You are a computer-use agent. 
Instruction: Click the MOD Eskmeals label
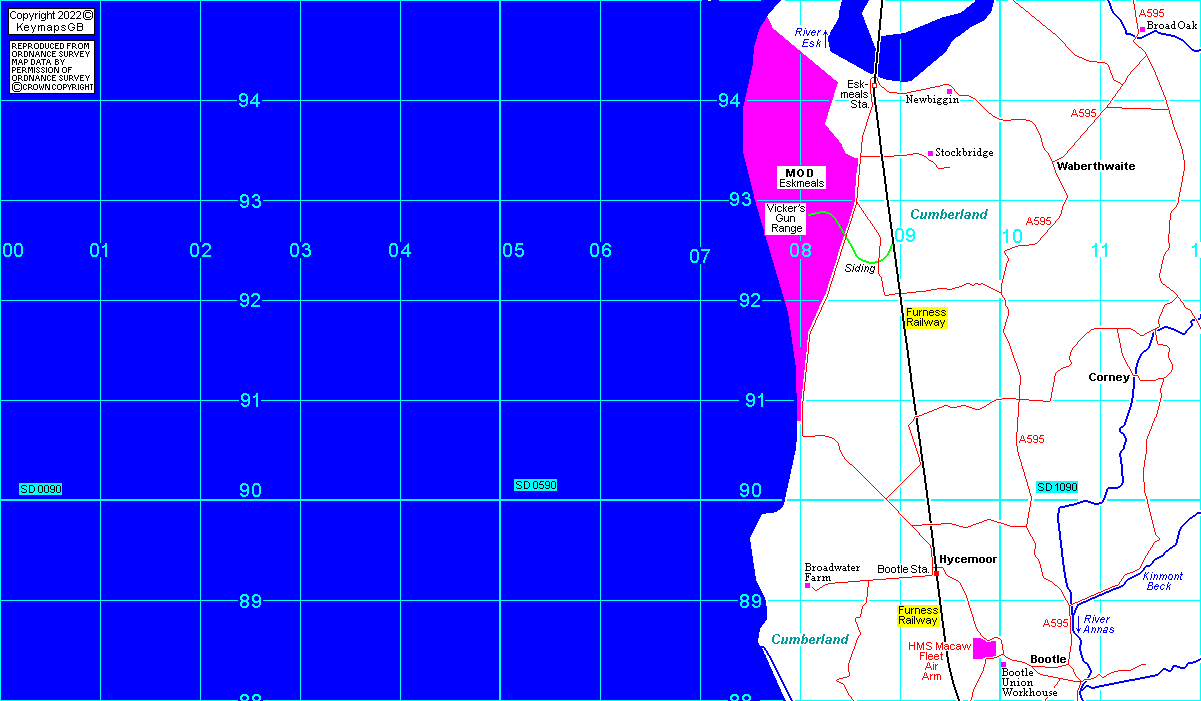click(801, 178)
